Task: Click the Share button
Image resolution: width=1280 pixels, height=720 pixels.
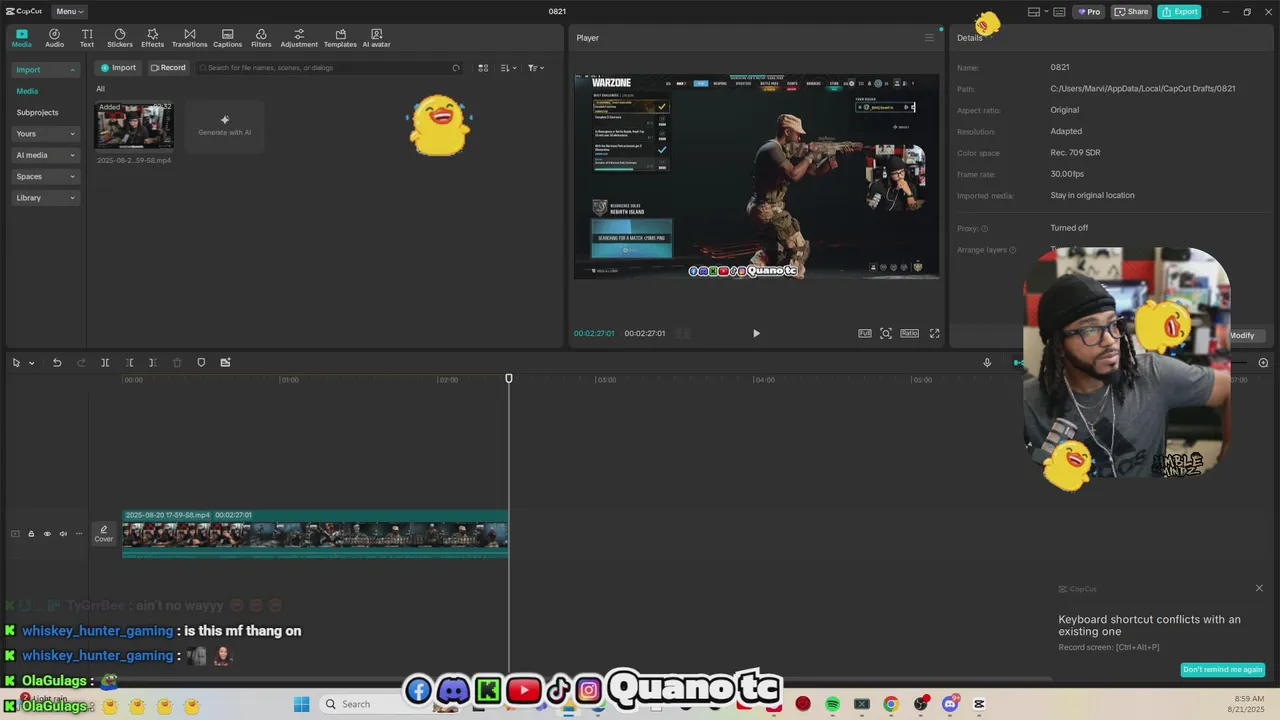Action: [x=1132, y=12]
